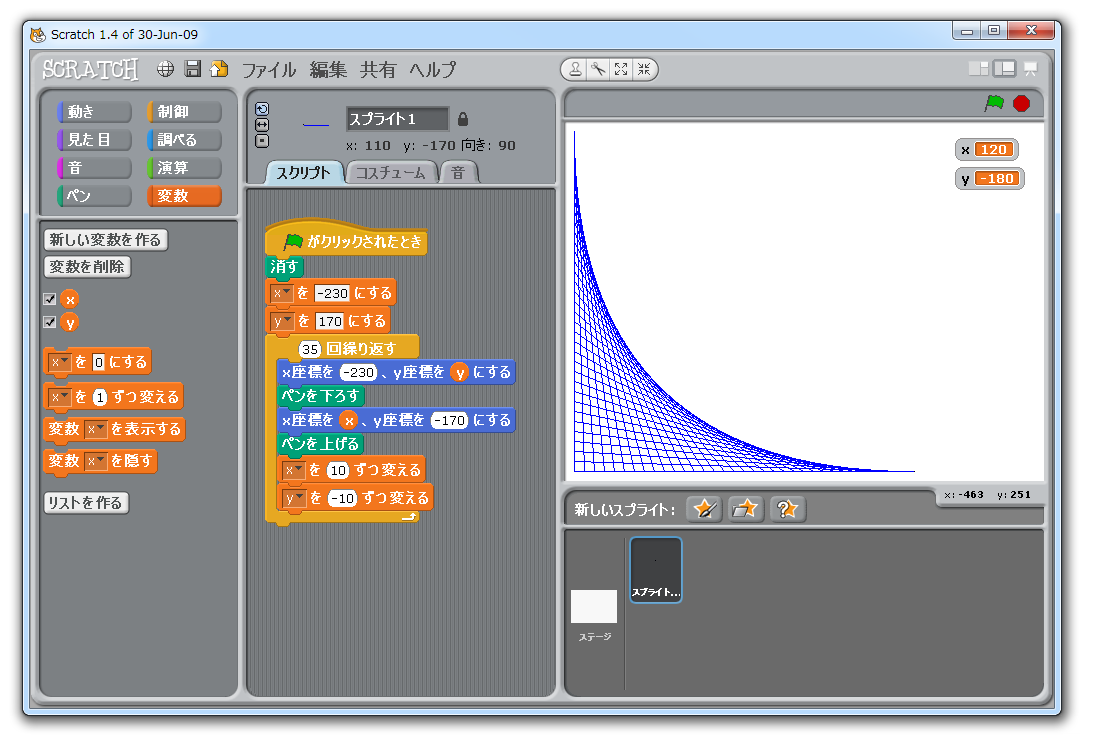Switch to presentation mode icon
The image size is (1095, 742).
(x=1030, y=69)
